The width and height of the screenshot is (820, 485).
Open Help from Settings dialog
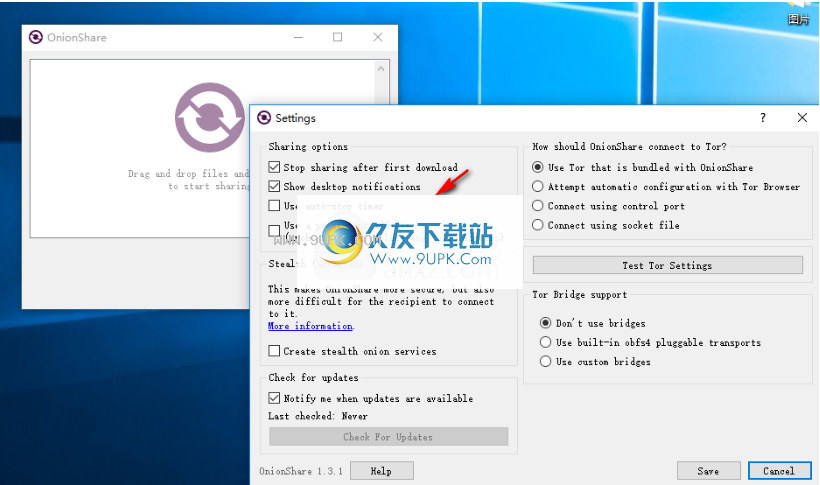382,471
